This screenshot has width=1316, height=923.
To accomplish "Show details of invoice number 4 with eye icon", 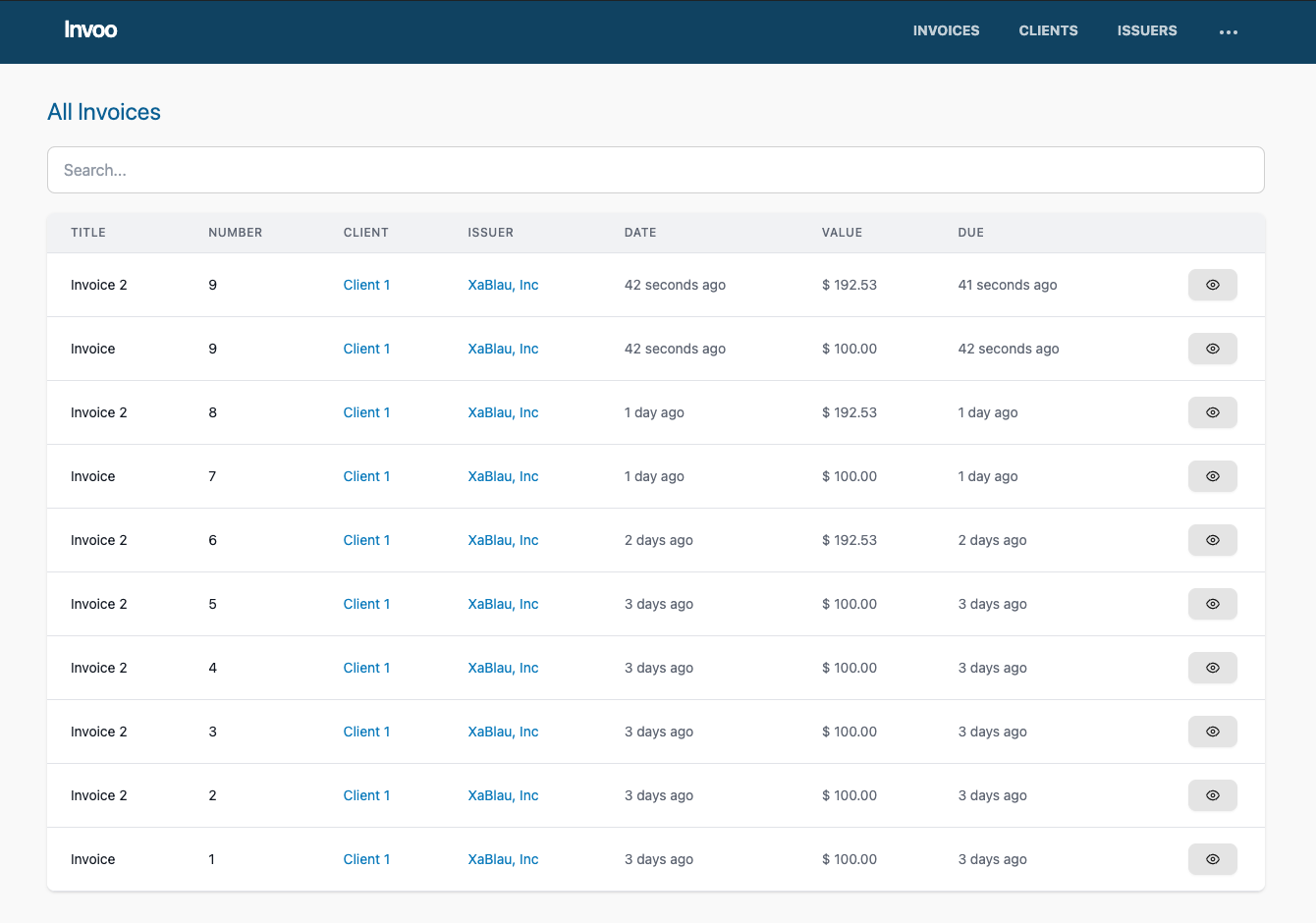I will point(1212,668).
